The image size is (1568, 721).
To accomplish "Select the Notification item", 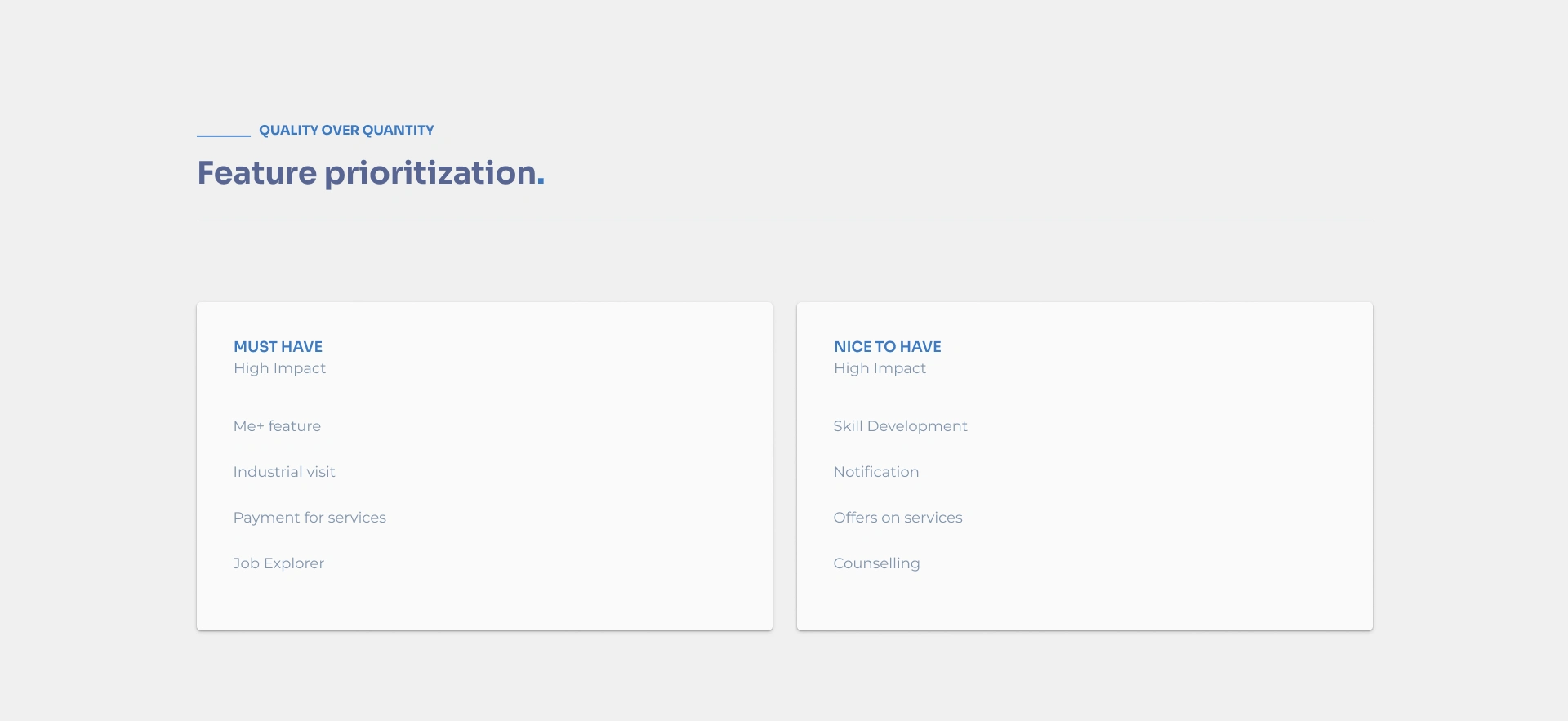I will coord(876,472).
